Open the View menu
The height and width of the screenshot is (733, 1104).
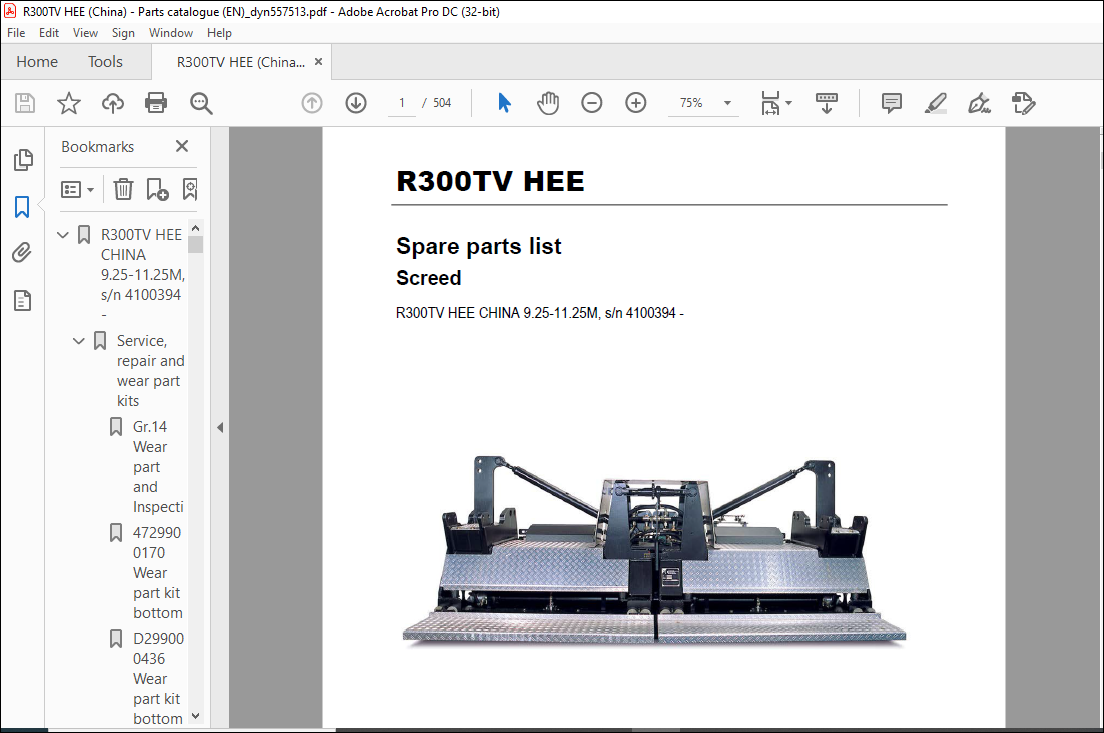(85, 32)
